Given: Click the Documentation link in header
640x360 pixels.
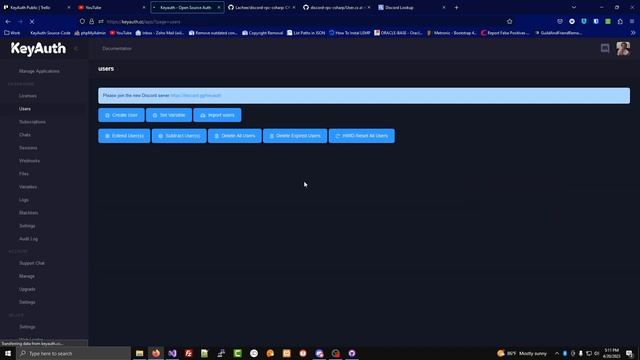Looking at the screenshot, I should (x=117, y=49).
